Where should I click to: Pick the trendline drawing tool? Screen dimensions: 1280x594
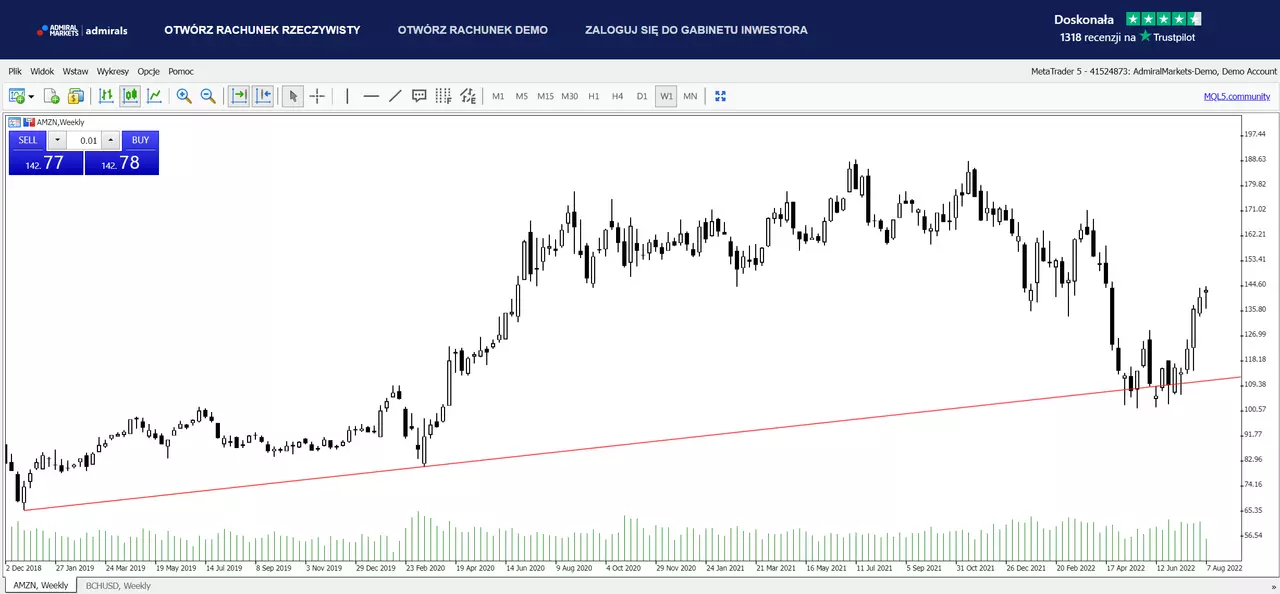coord(395,96)
